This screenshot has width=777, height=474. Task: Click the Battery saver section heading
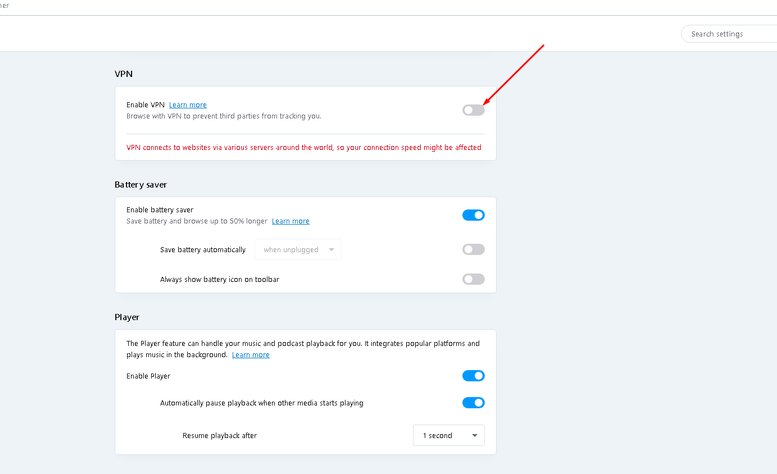[x=141, y=185]
